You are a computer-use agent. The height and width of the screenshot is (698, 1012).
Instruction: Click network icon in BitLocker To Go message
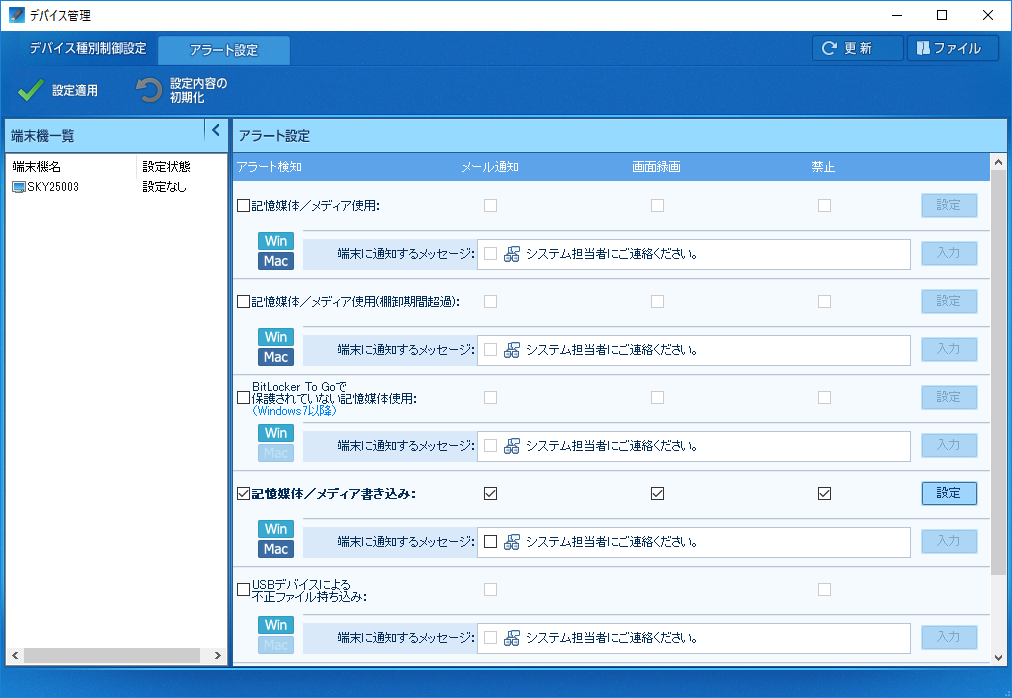[512, 446]
